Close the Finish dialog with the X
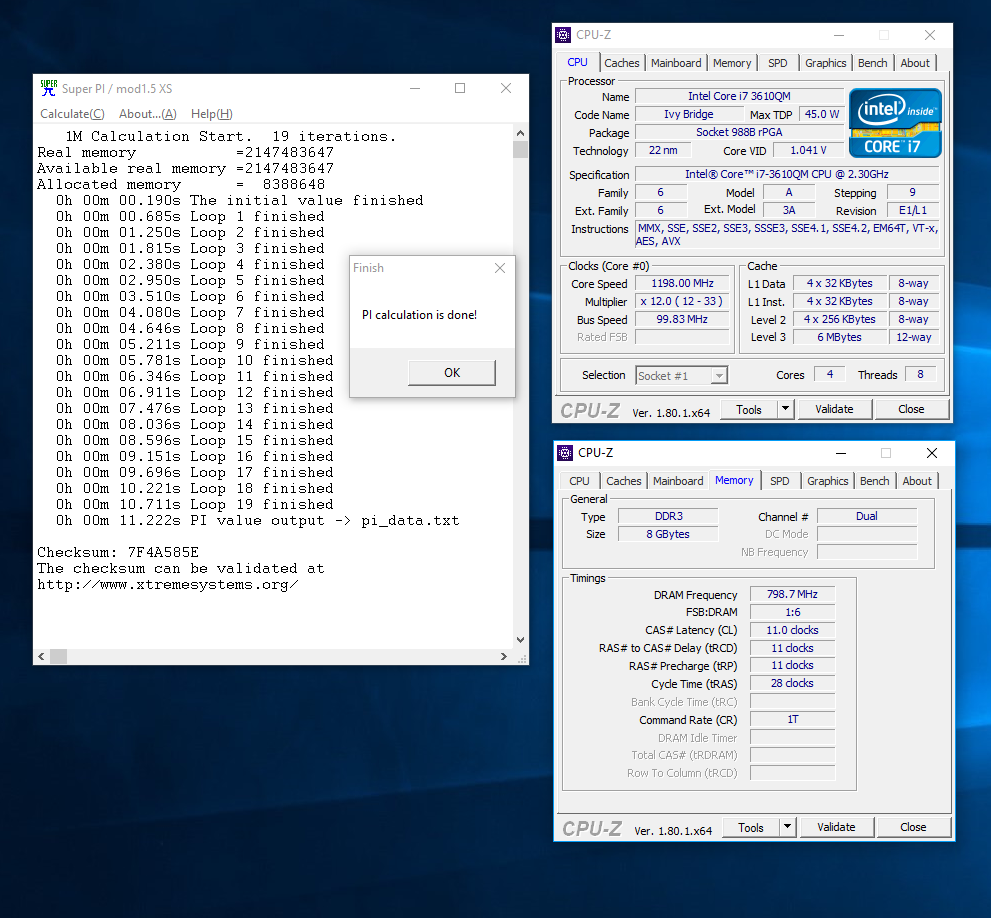The image size is (991, 918). [500, 268]
